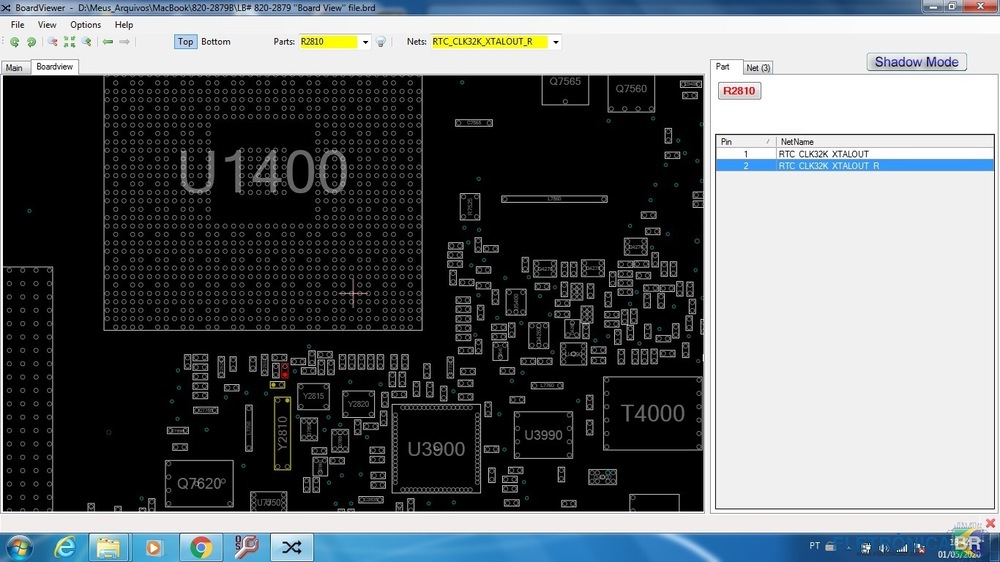Viewport: 1000px width, 562px height.
Task: Expand the Parts dropdown list
Action: pyautogui.click(x=365, y=42)
